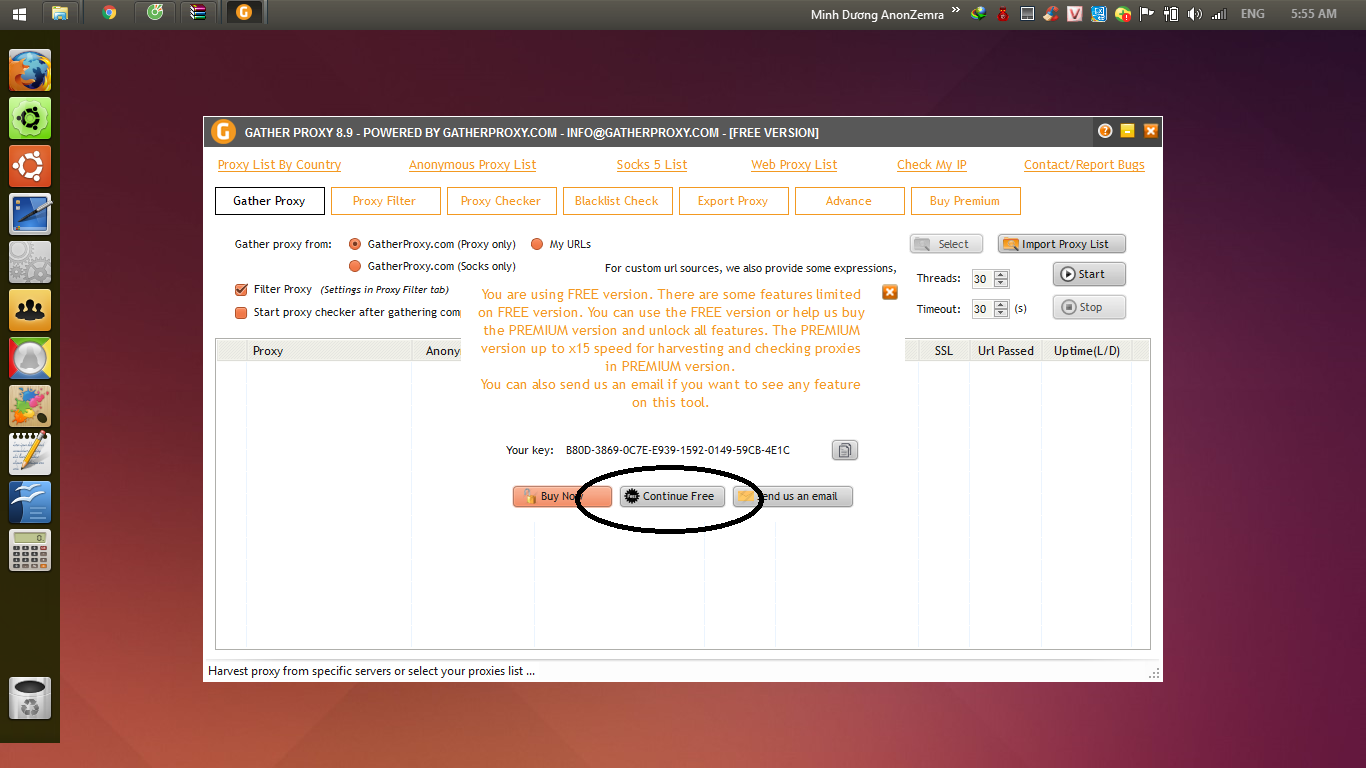
Task: Open Chrome from the taskbar
Action: [109, 14]
